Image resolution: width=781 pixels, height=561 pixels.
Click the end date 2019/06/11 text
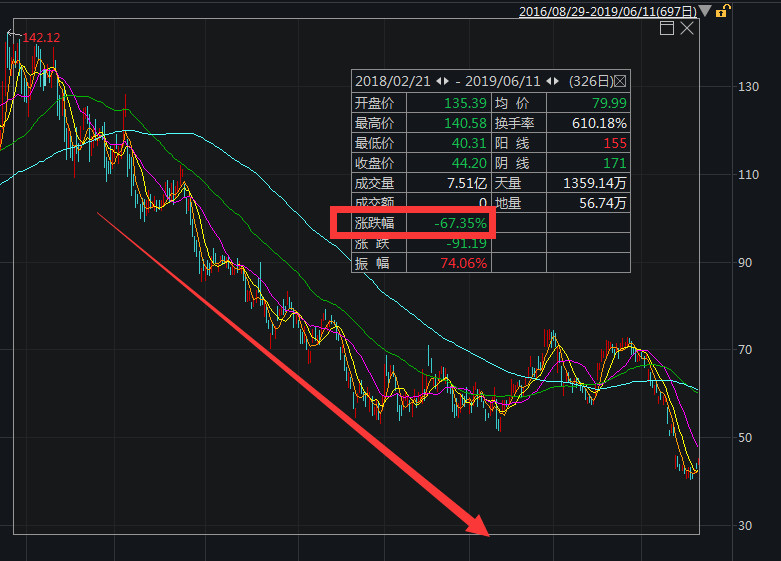[x=506, y=81]
